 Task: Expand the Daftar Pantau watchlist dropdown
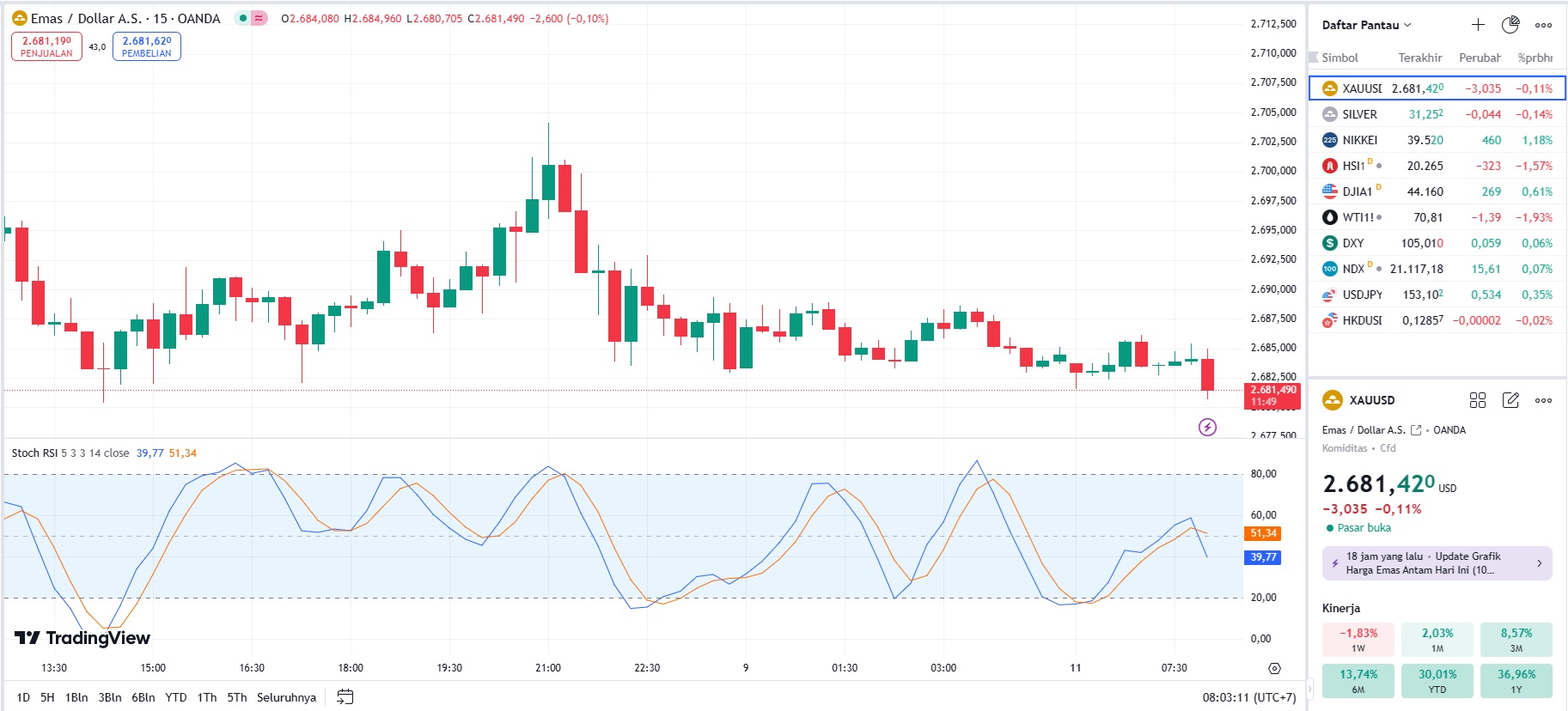click(x=1366, y=25)
